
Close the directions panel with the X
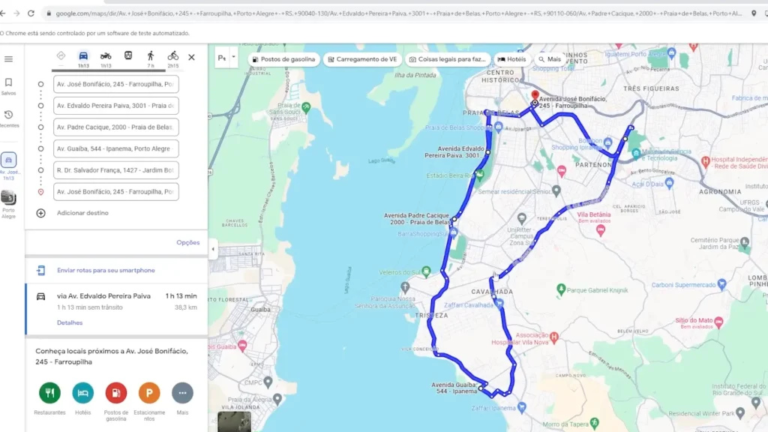192,58
